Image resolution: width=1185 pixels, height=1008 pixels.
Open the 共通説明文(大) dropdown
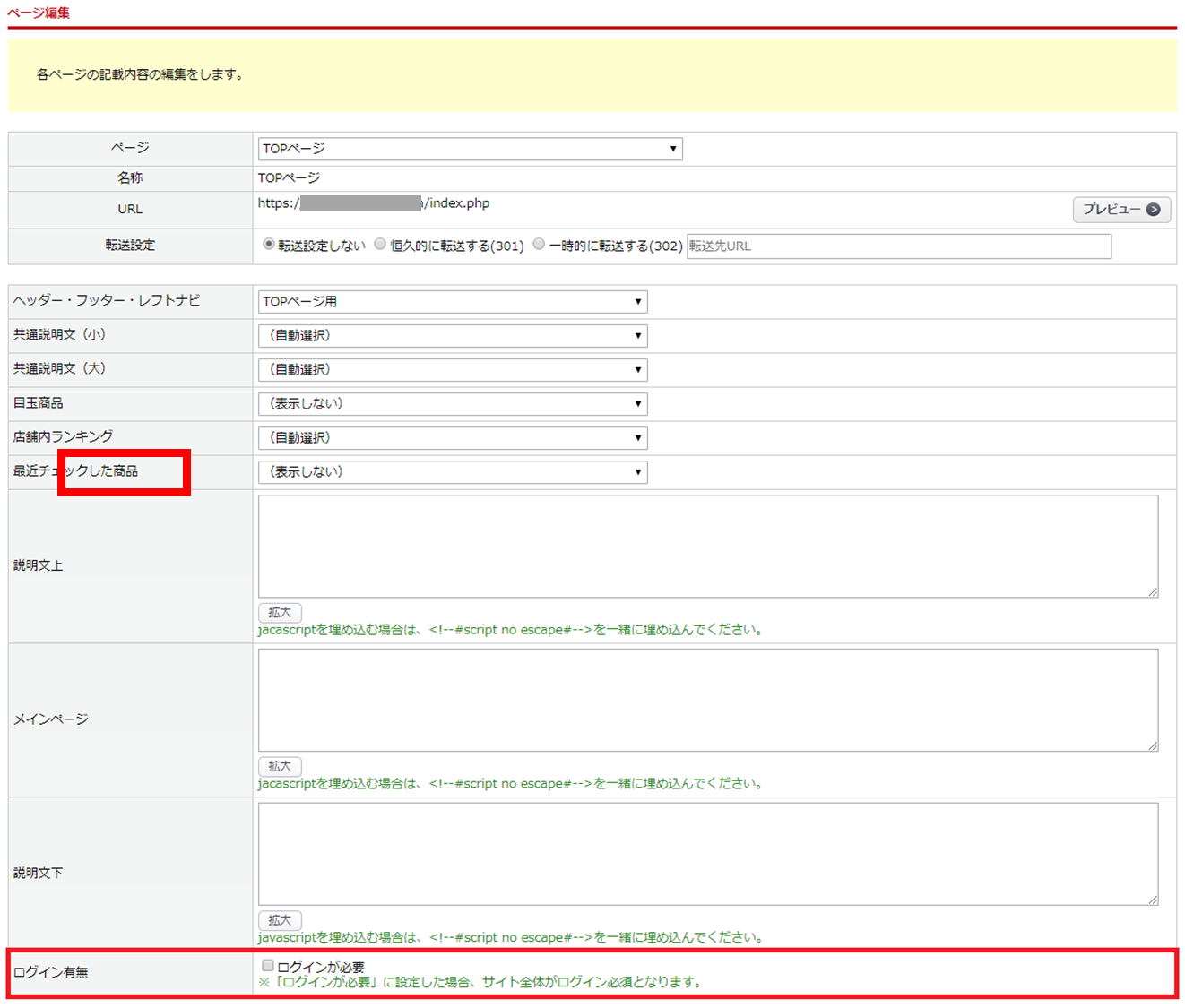point(452,370)
